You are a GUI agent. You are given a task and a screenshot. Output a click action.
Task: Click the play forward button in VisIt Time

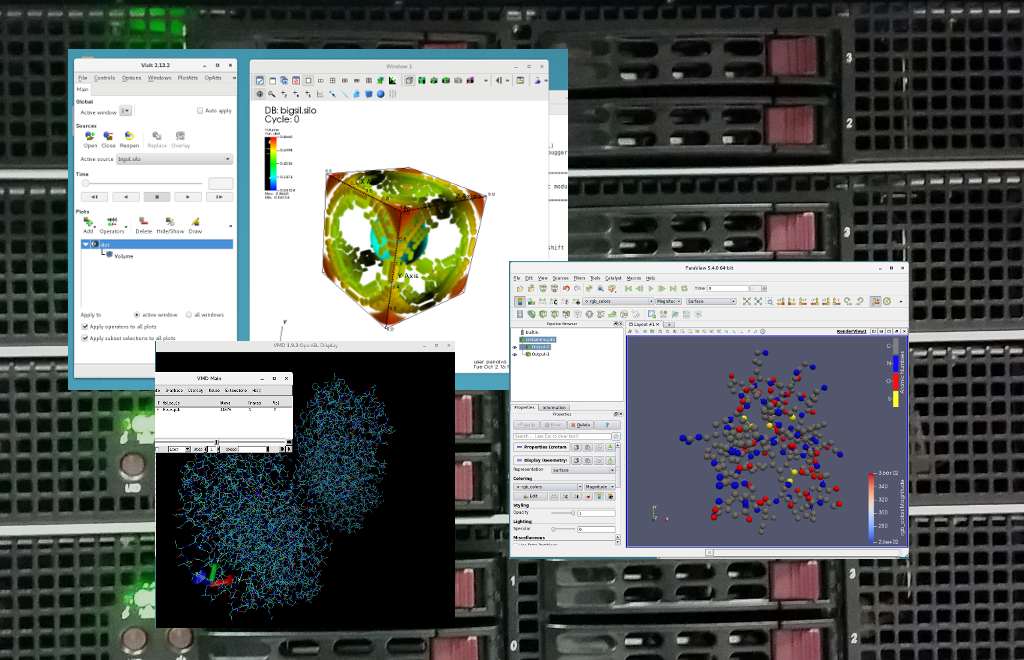coord(188,196)
